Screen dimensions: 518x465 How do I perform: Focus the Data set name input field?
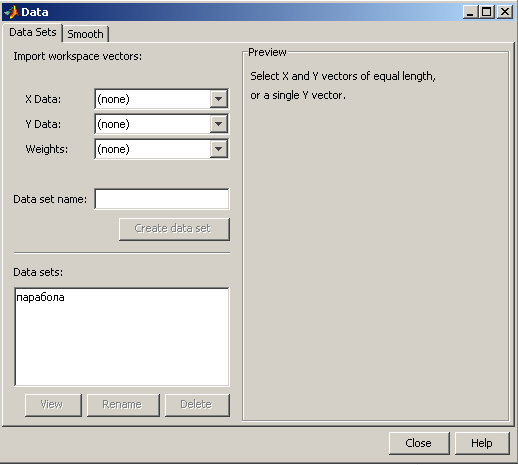coord(162,199)
